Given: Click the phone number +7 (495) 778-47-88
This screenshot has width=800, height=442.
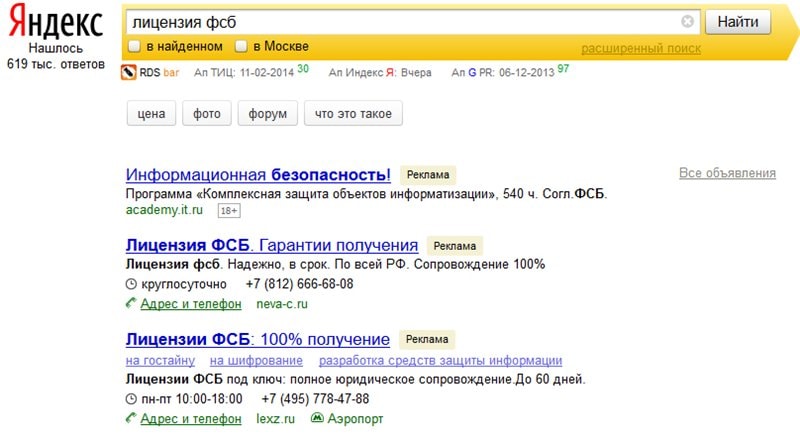Looking at the screenshot, I should (x=315, y=399).
